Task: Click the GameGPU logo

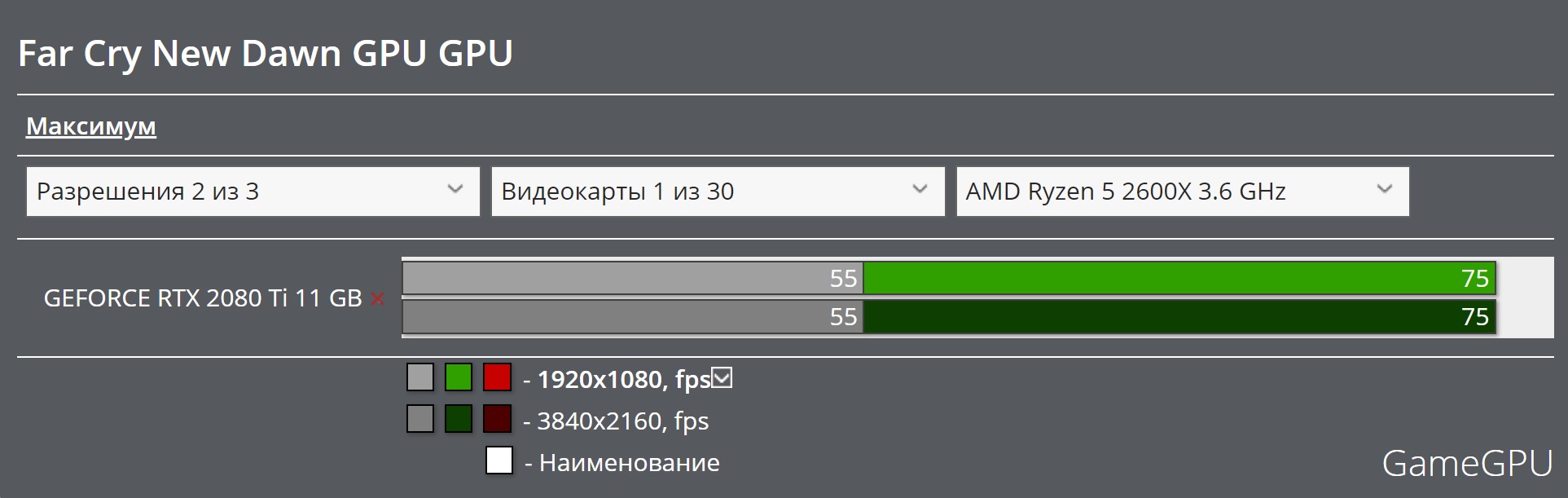Action: point(1468,464)
